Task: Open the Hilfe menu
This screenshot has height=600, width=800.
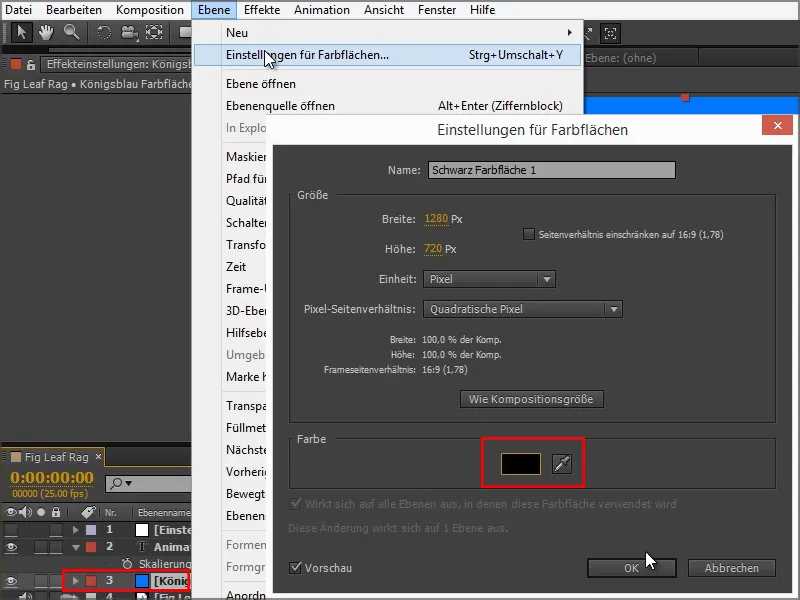Action: (482, 10)
